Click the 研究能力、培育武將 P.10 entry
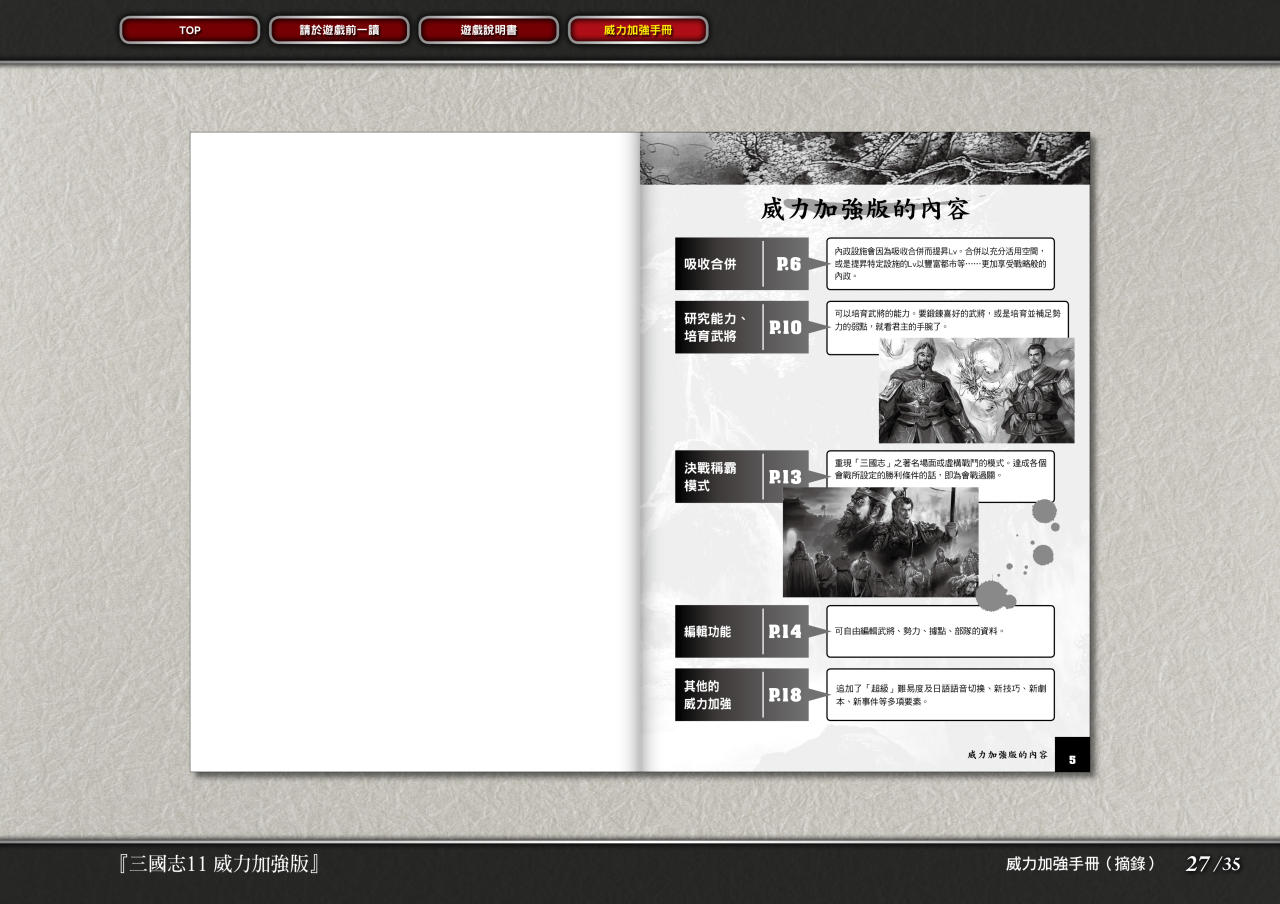The width and height of the screenshot is (1280, 904). tap(742, 327)
